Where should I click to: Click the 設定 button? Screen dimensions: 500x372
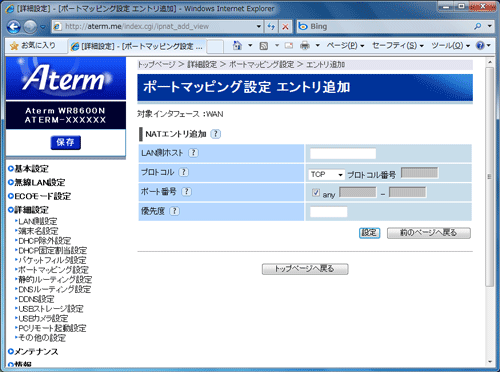point(369,233)
